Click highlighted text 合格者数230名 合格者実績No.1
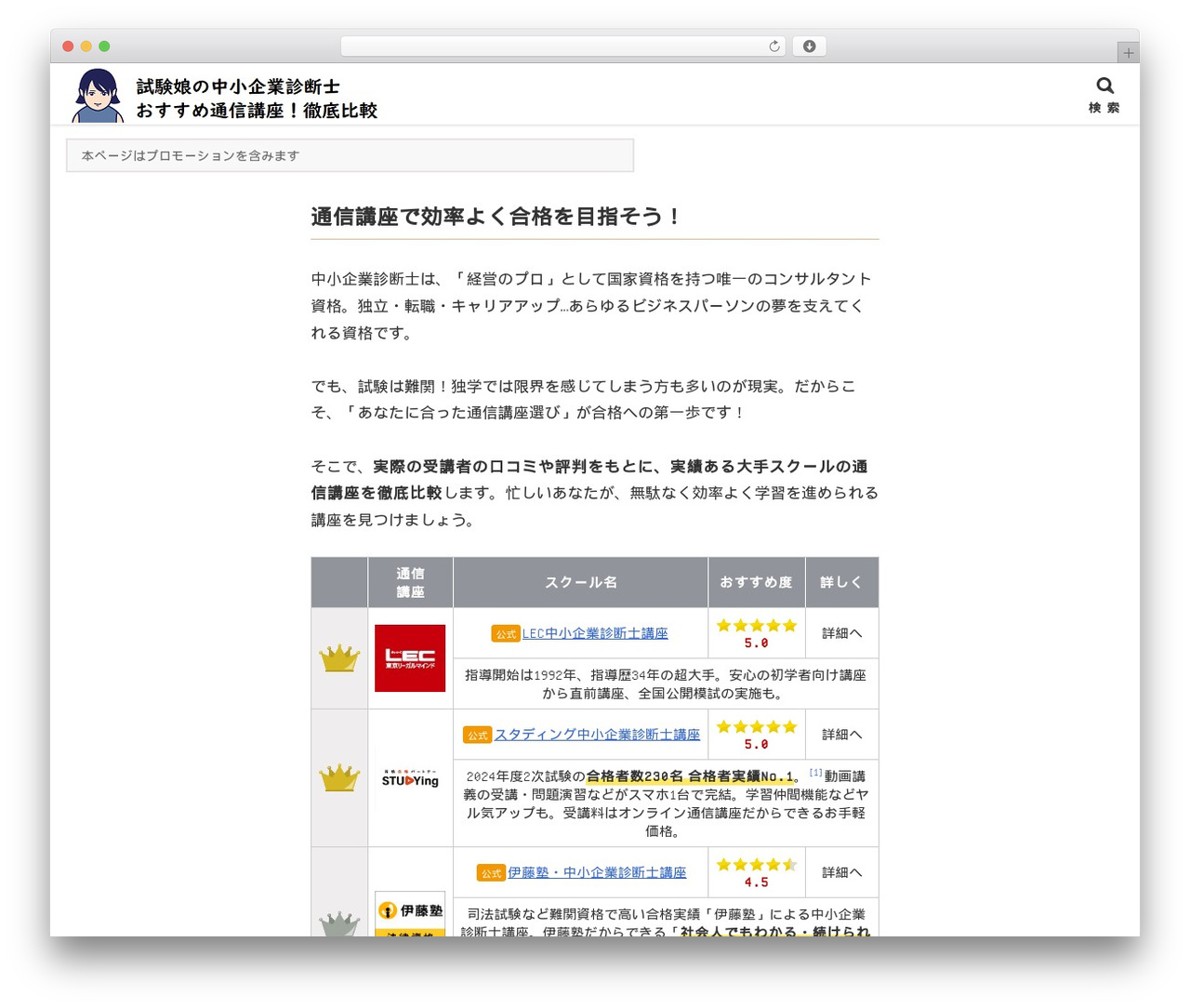 click(x=690, y=776)
